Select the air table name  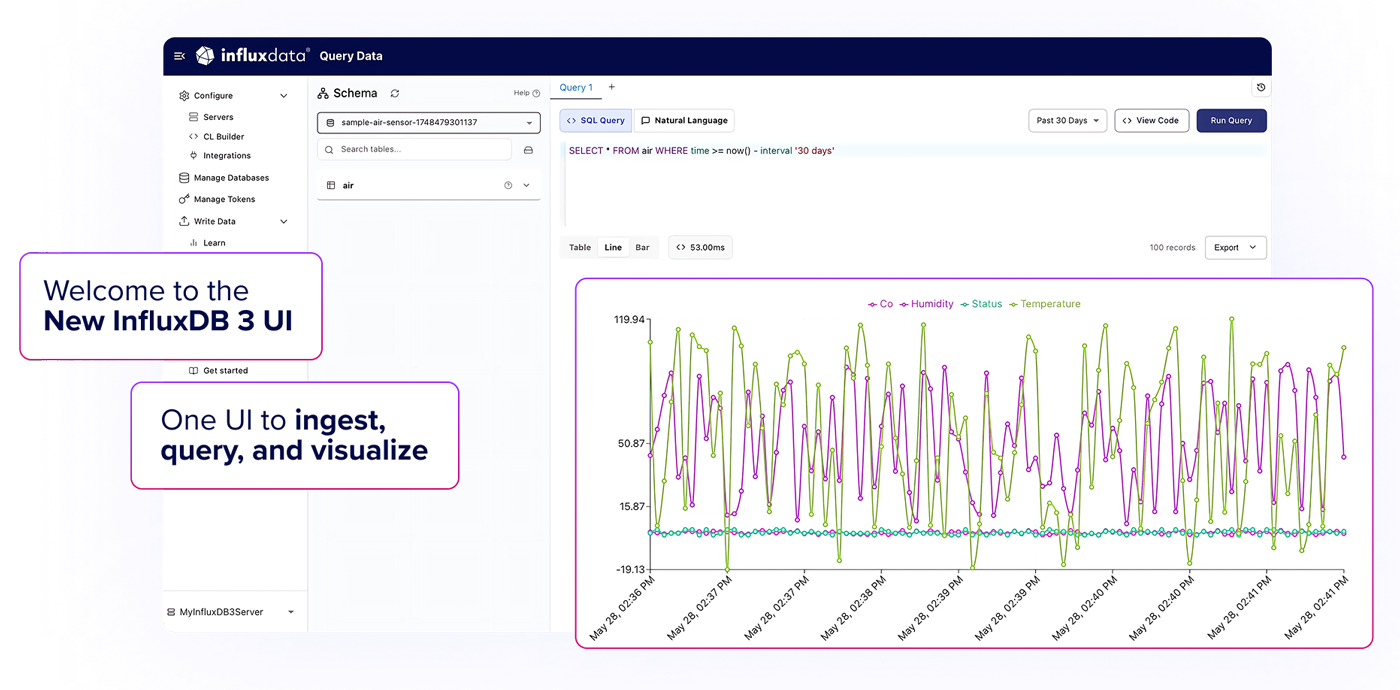(x=348, y=186)
